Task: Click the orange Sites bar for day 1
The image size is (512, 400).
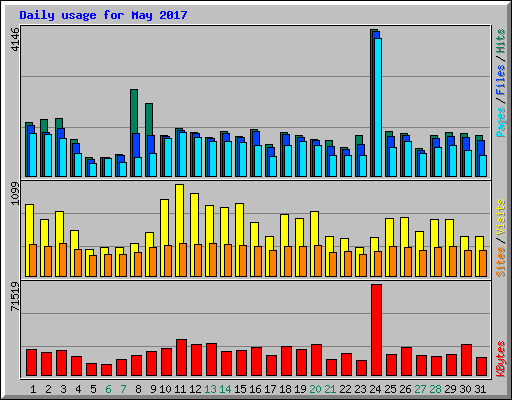Action: click(33, 260)
